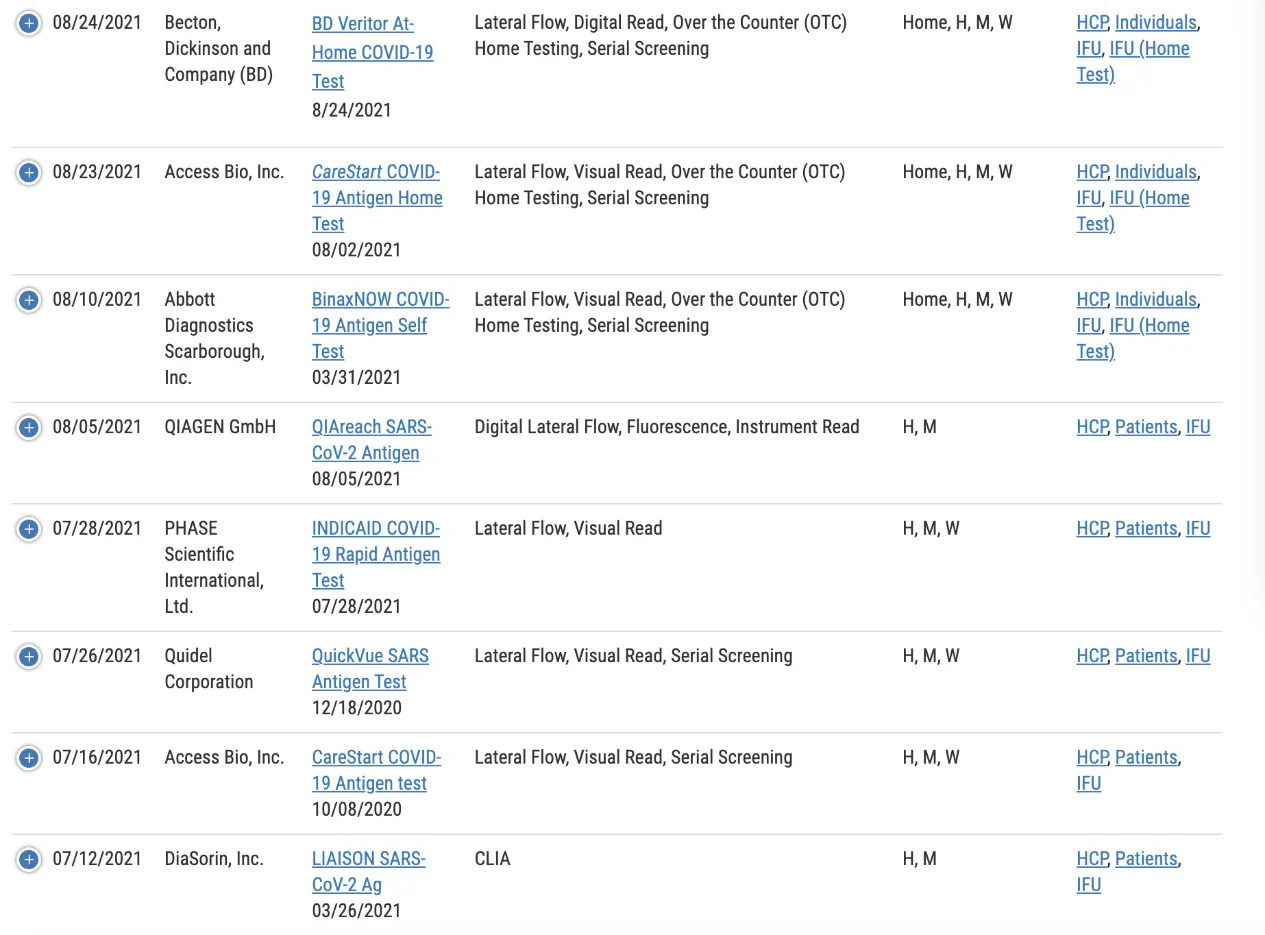The width and height of the screenshot is (1265, 935).
Task: Open HCP link in CareStart Home Test row
Action: tap(1092, 172)
